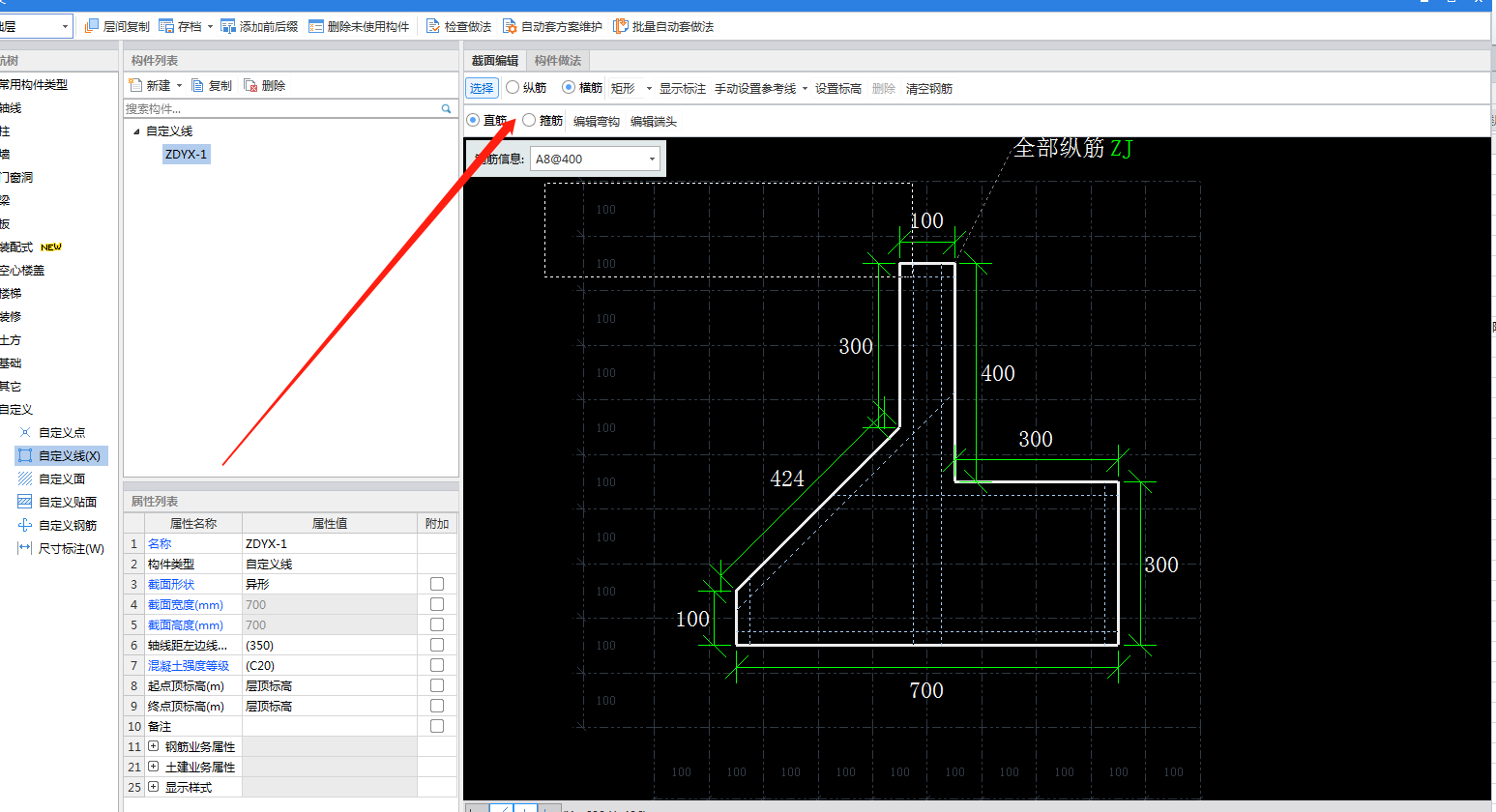
Task: Open the floor selector dropdown
Action: 65,26
